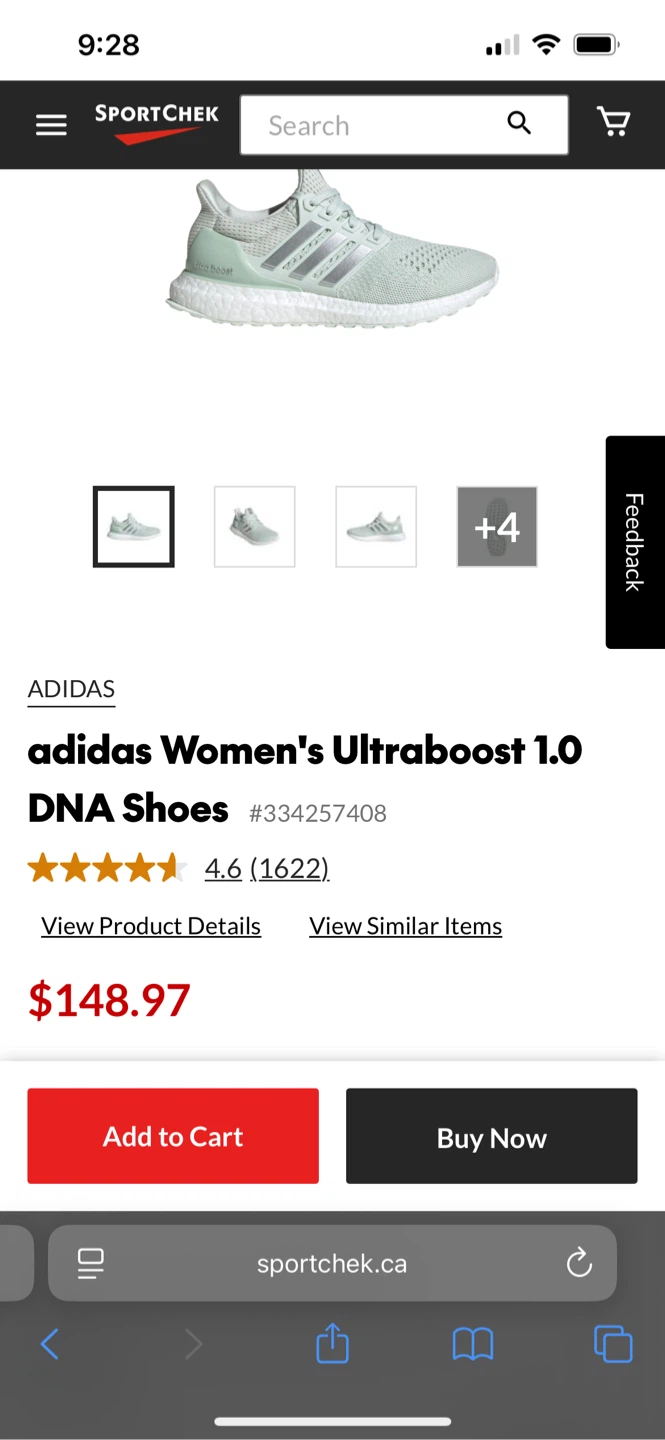The width and height of the screenshot is (665, 1440).
Task: Tap the sportchek.ca address bar
Action: coord(332,1263)
